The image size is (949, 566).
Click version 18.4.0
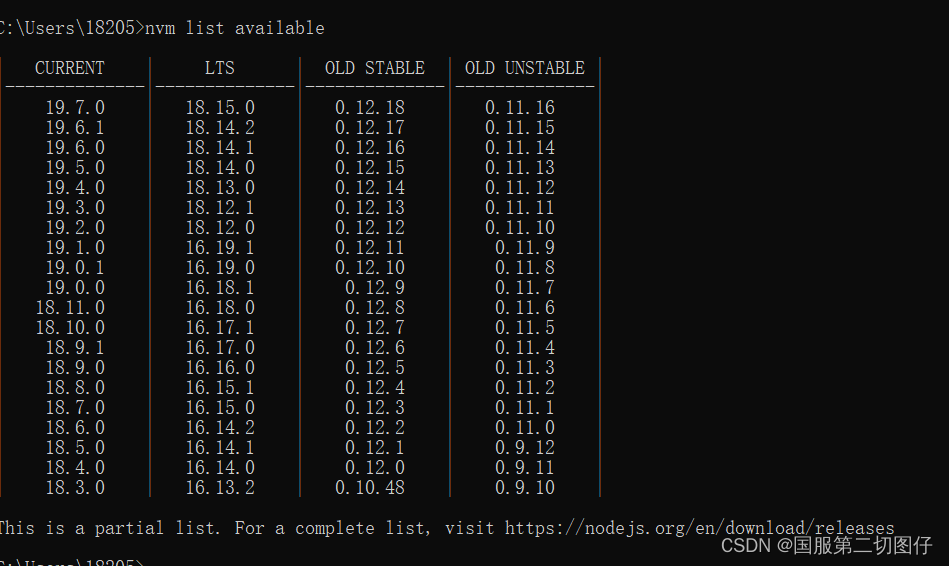coord(75,467)
